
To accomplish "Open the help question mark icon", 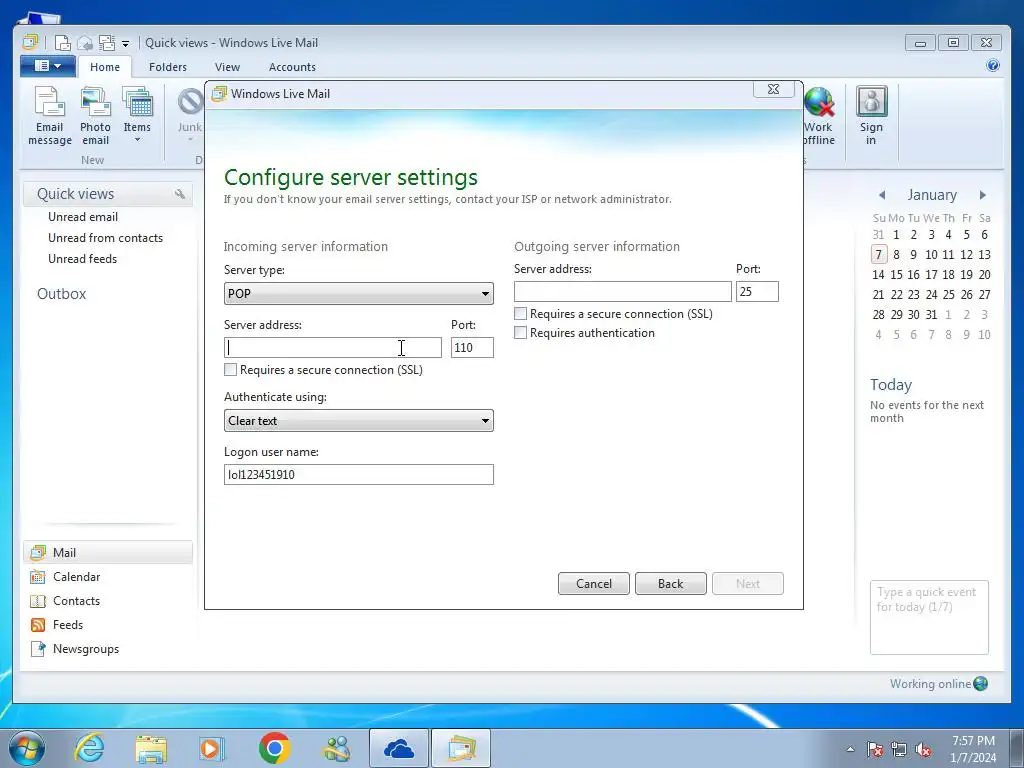I will click(x=993, y=65).
